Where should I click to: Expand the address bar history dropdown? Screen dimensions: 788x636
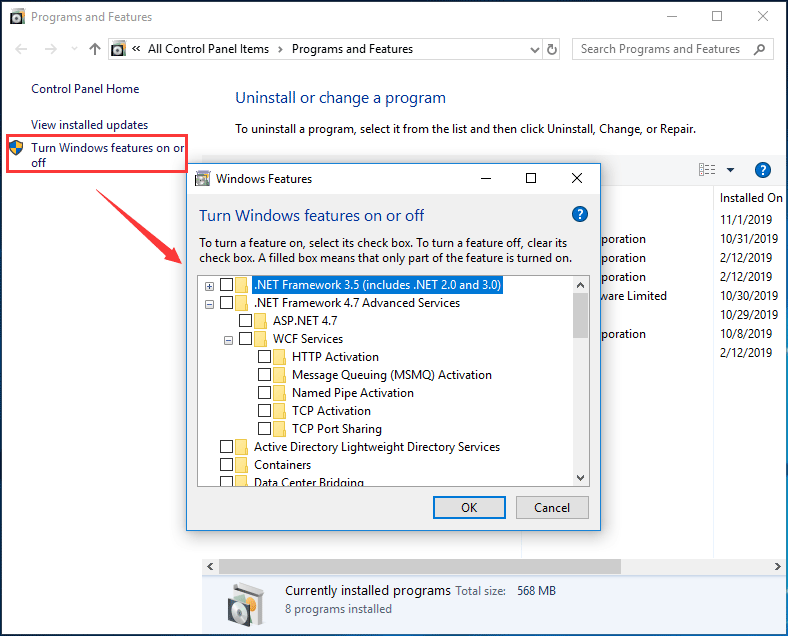point(535,49)
